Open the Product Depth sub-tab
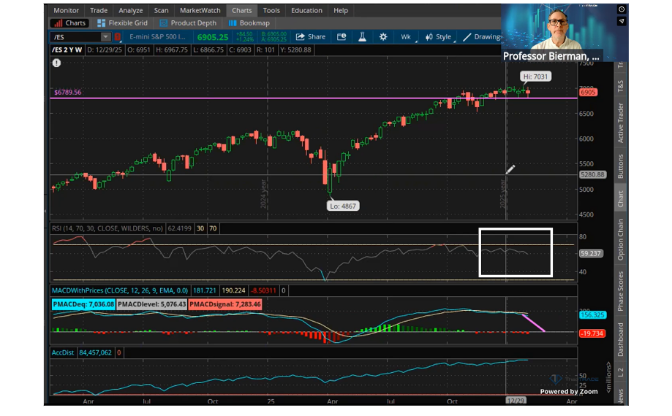This screenshot has height=416, width=672. tap(188, 23)
